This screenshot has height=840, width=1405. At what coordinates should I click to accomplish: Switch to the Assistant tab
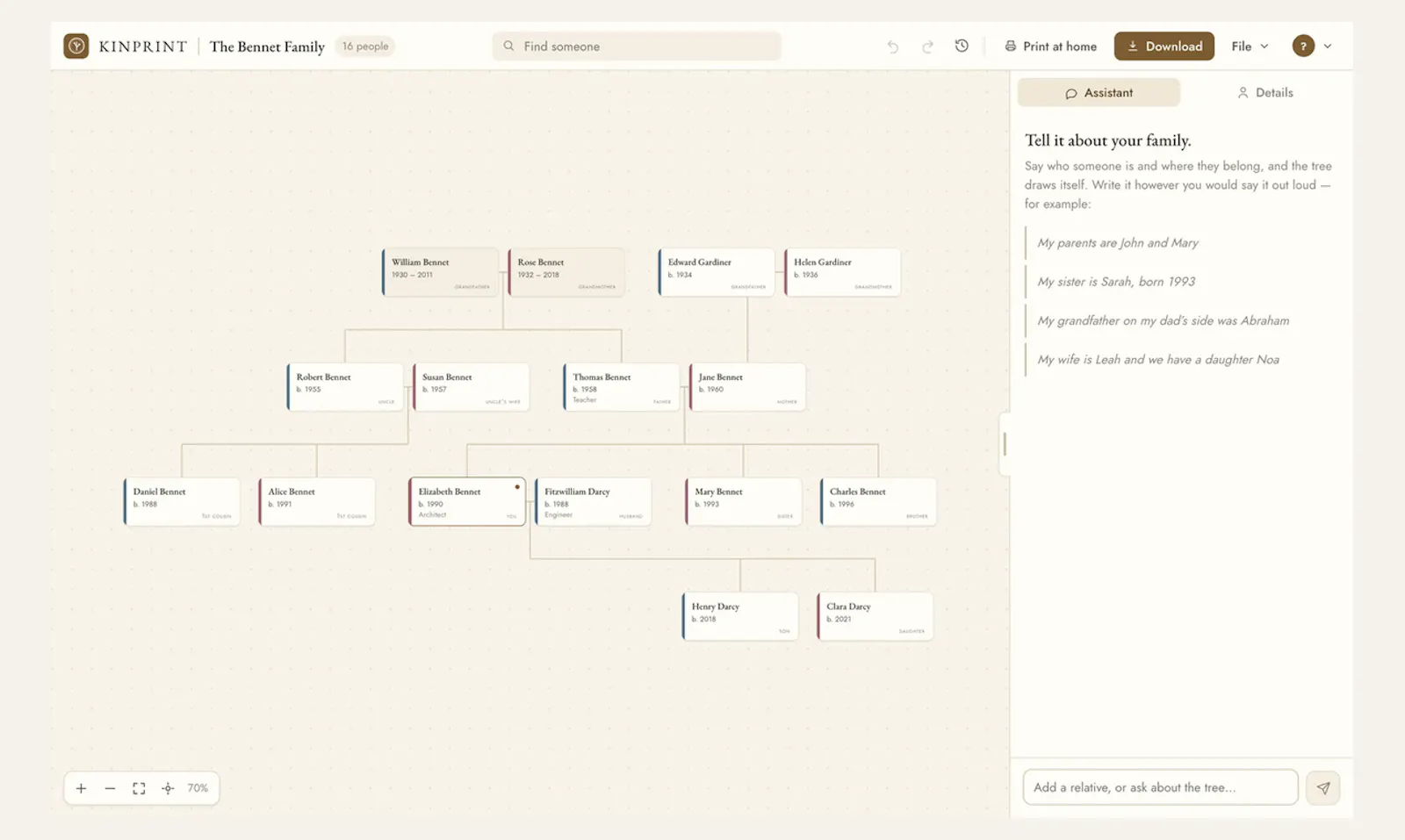coord(1099,92)
